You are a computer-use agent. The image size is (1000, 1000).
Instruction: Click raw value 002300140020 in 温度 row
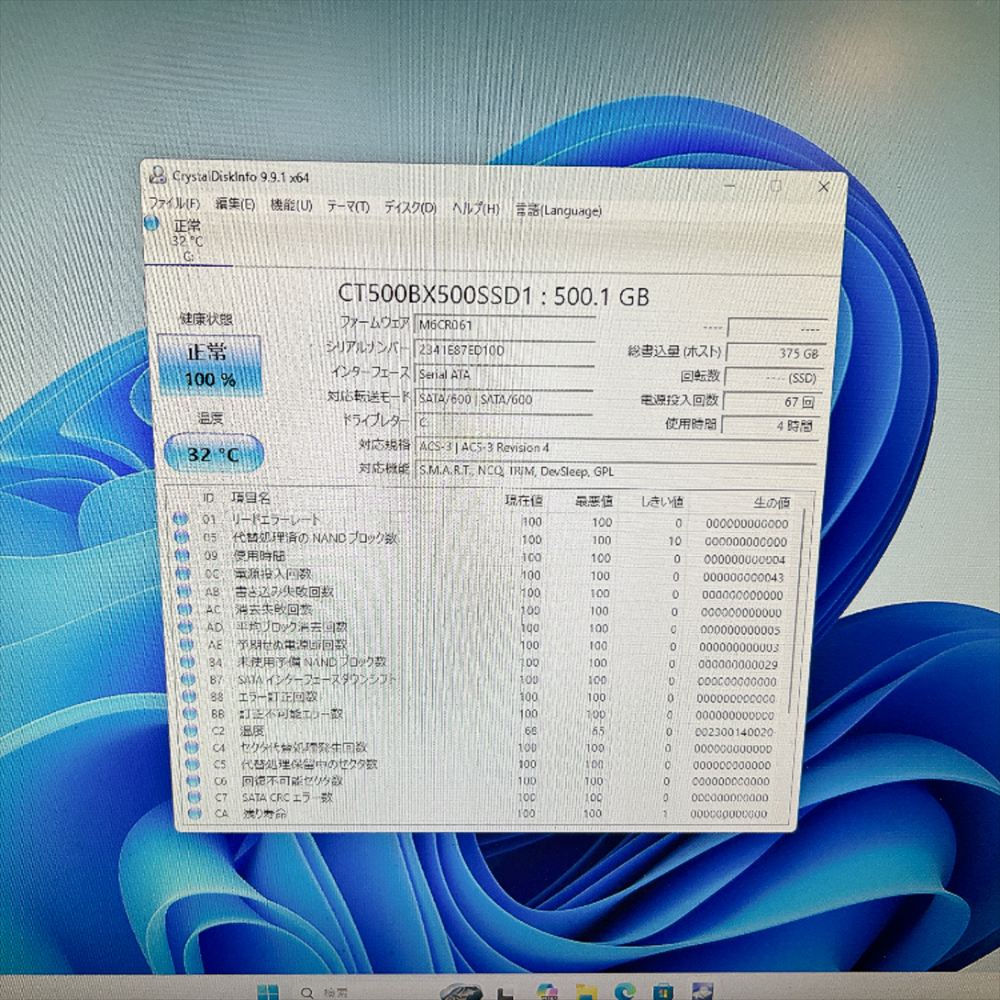[735, 732]
